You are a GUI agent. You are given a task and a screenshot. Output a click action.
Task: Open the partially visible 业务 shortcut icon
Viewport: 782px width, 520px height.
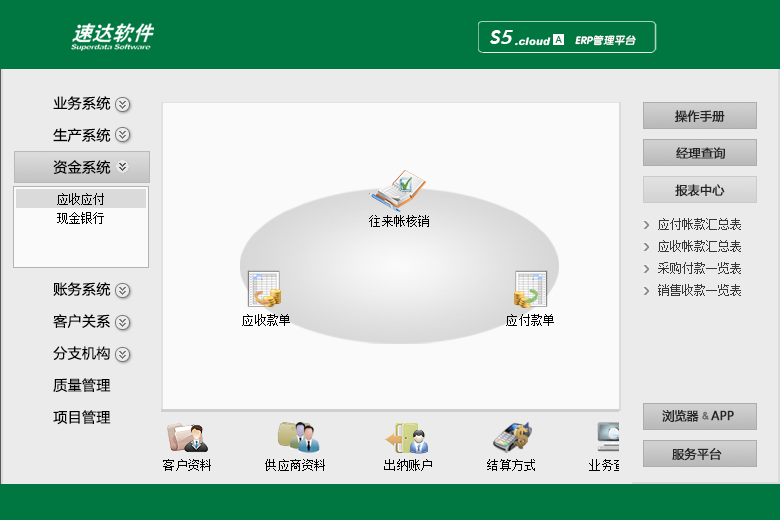(x=608, y=437)
